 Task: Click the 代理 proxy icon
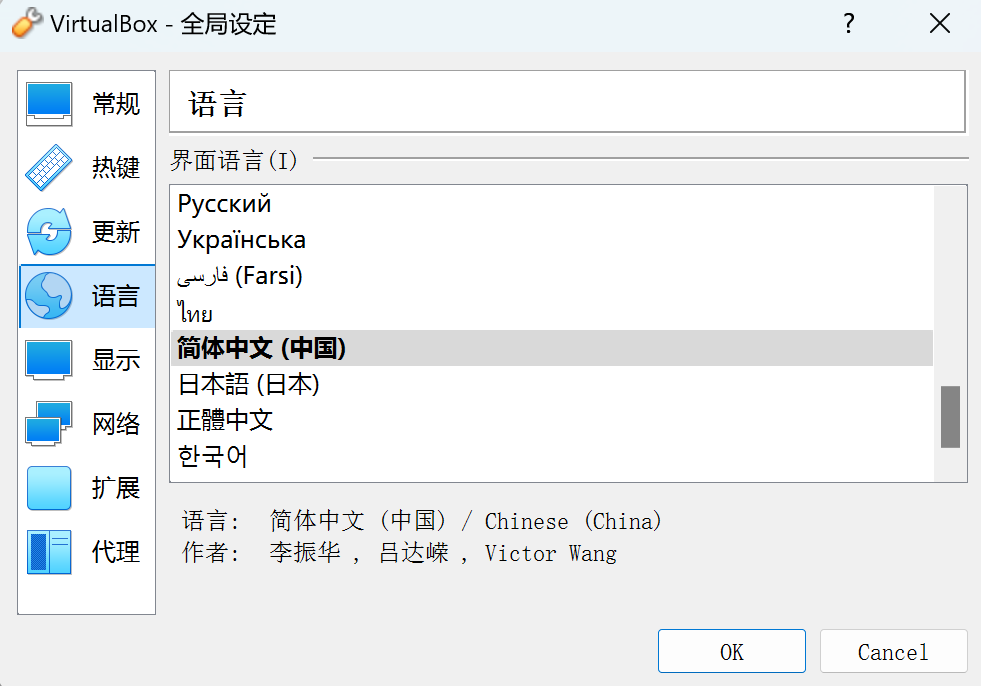[x=49, y=552]
